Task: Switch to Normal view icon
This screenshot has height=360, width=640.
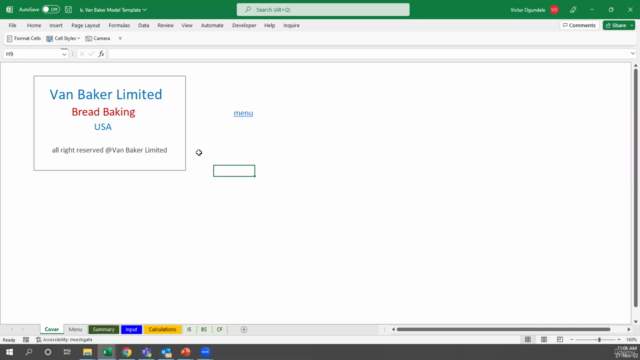Action: coord(528,340)
